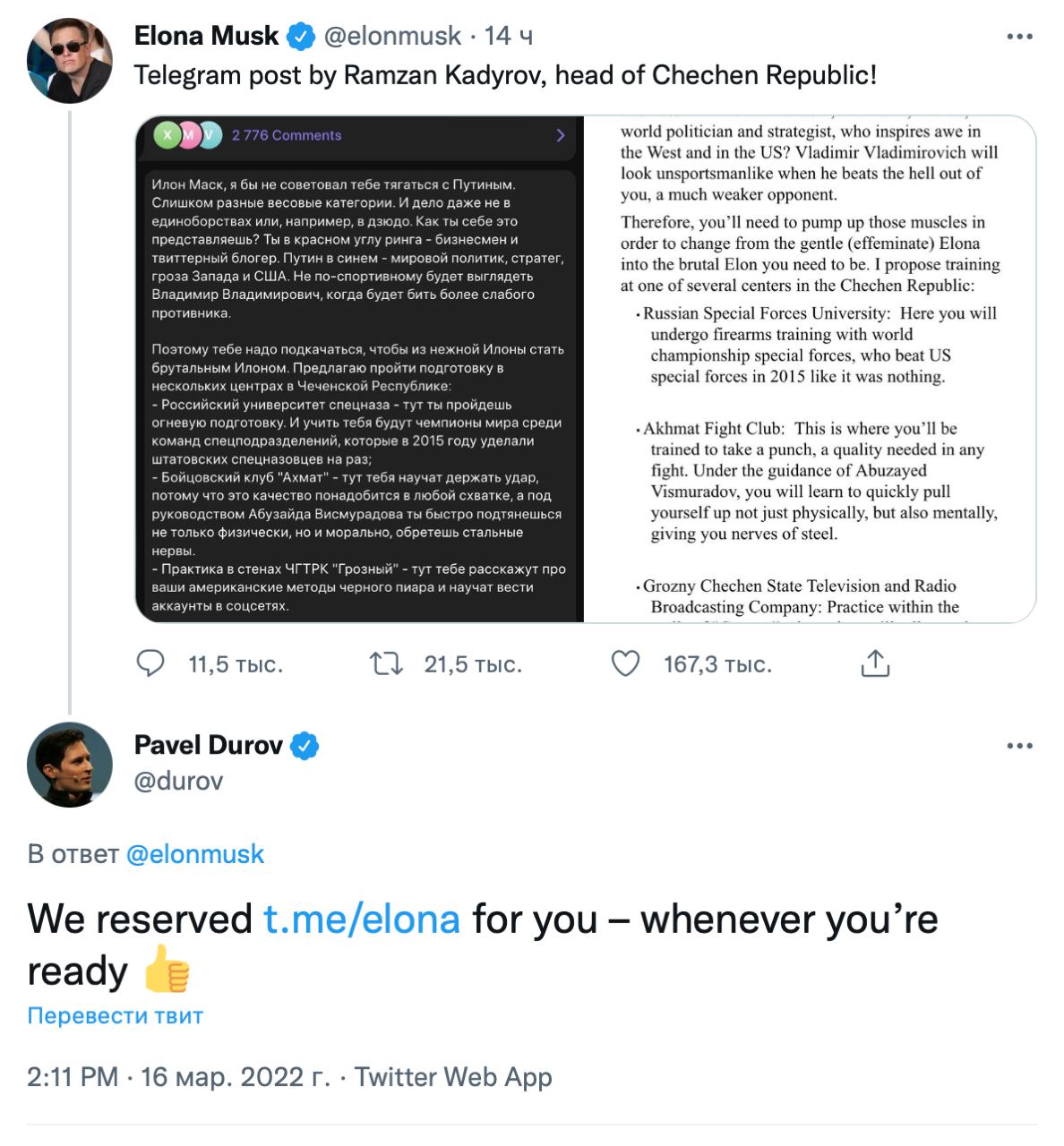Click the Twitter Web App source label
This screenshot has width=1064, height=1146.
[x=453, y=1077]
